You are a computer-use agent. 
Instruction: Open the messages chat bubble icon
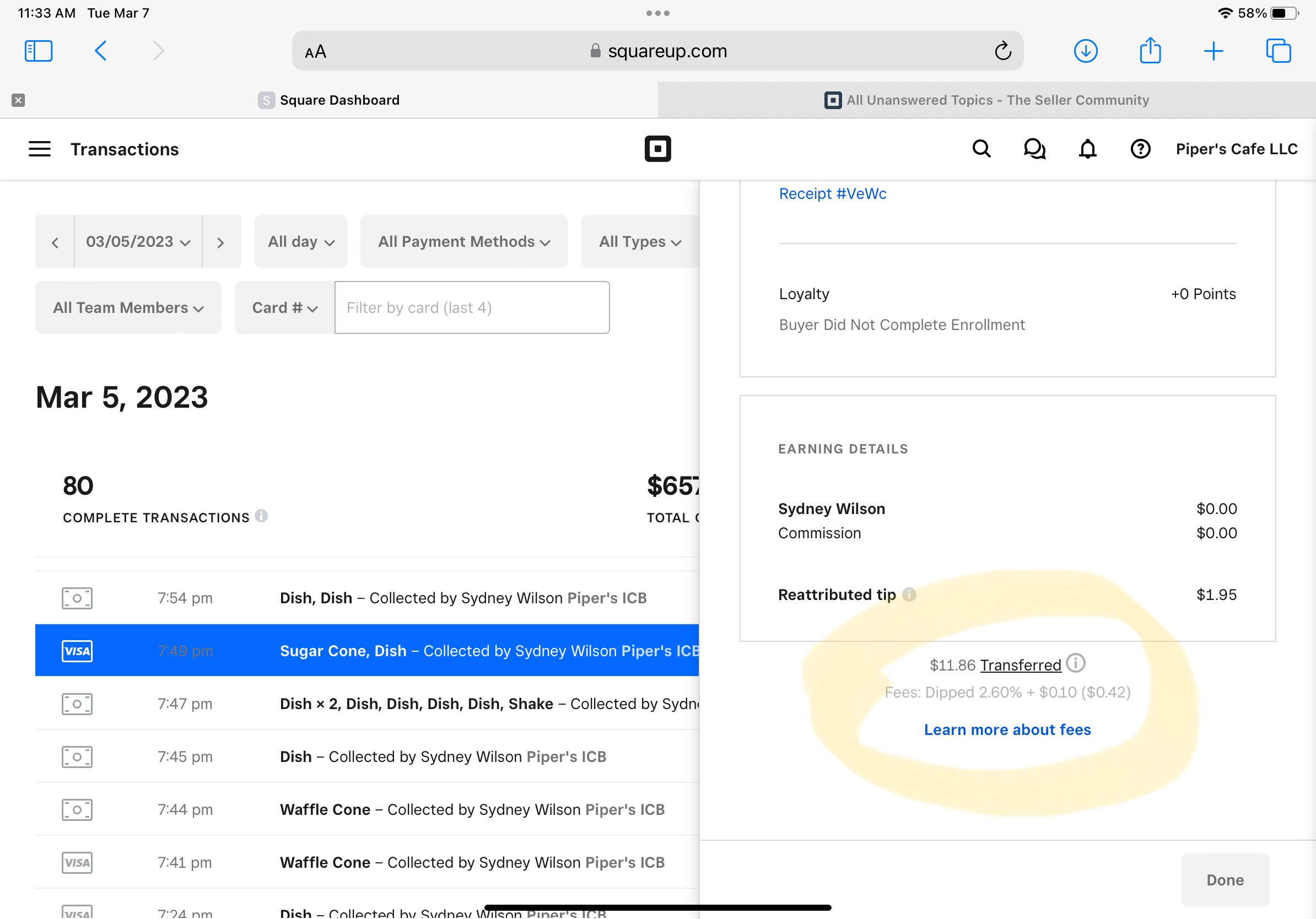[1034, 149]
